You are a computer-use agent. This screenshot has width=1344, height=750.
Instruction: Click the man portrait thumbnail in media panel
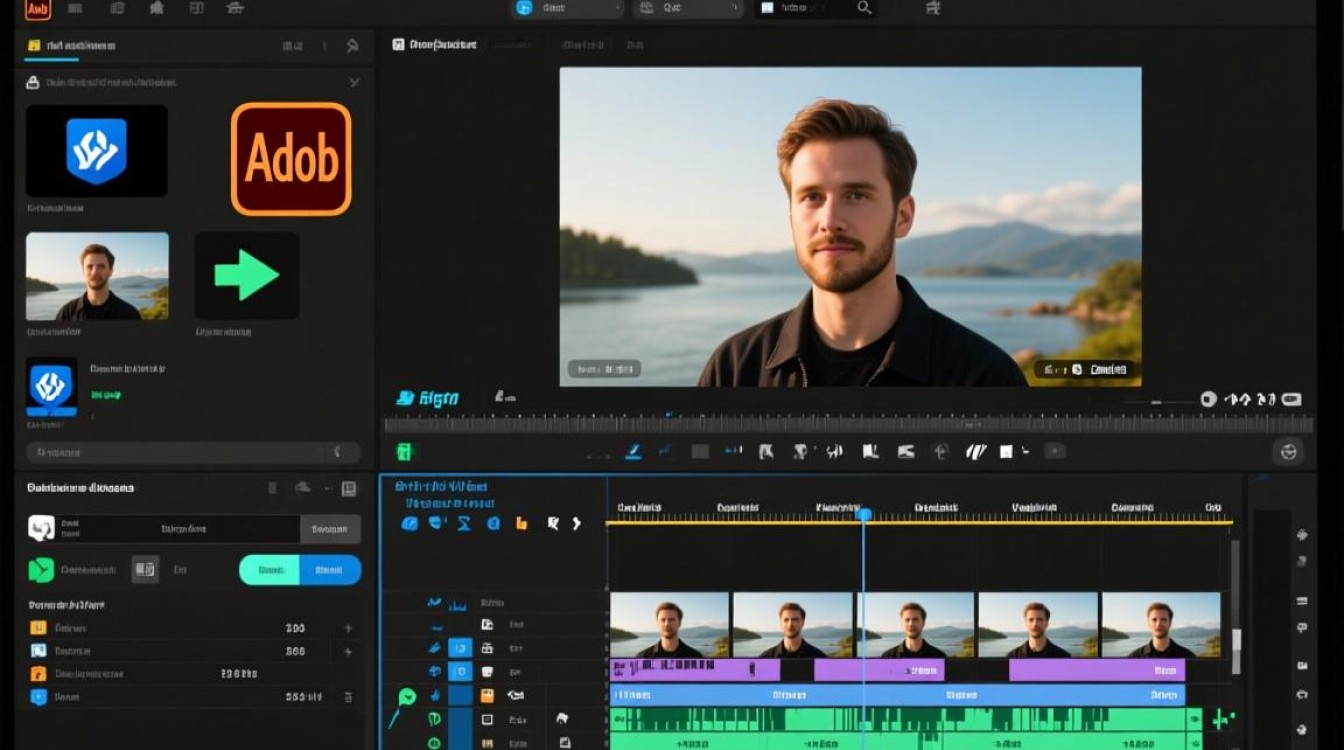click(97, 276)
